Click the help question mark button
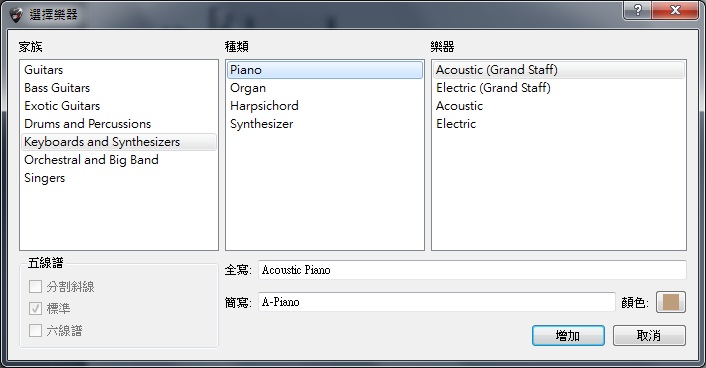Viewport: 706px width, 368px height. [x=637, y=11]
